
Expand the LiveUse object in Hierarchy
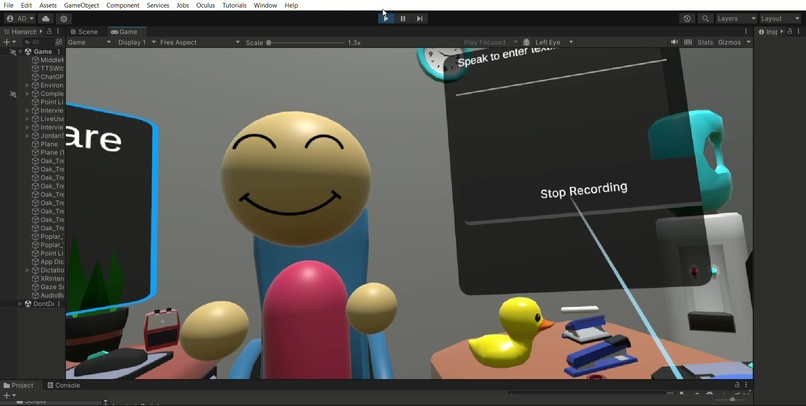click(27, 119)
